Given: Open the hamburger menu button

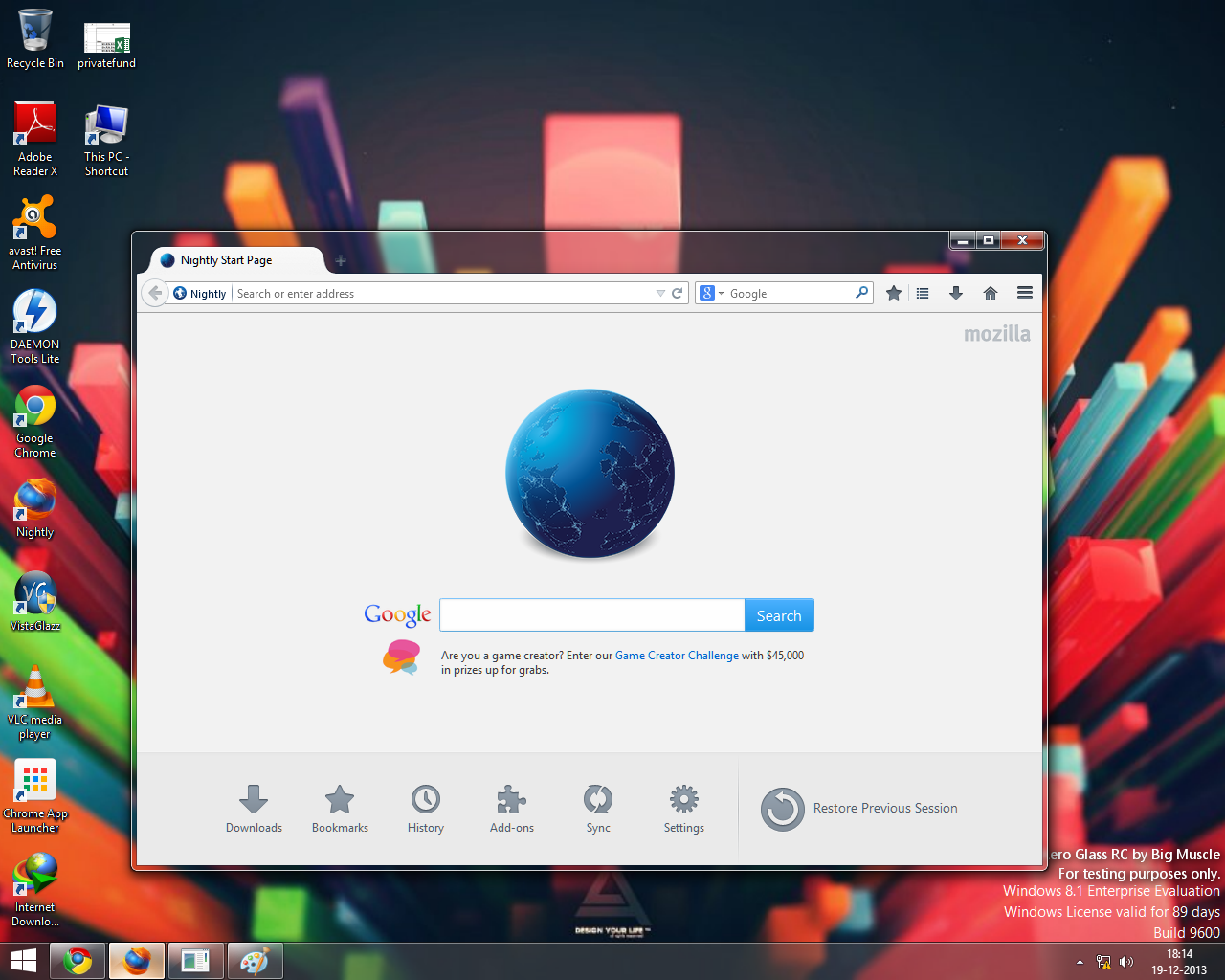Looking at the screenshot, I should pos(1025,293).
